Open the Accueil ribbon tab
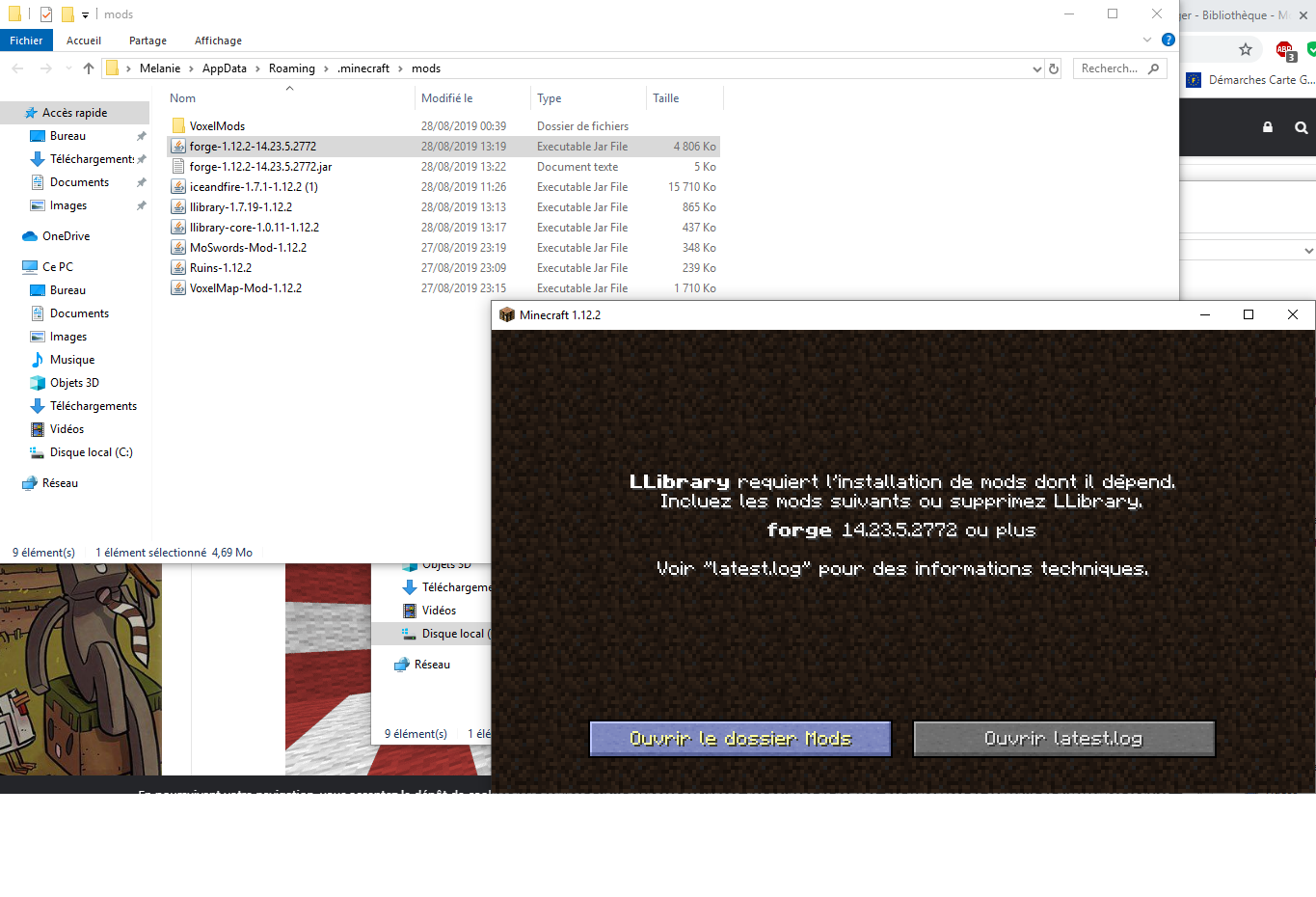This screenshot has height=897, width=1316. tap(84, 41)
